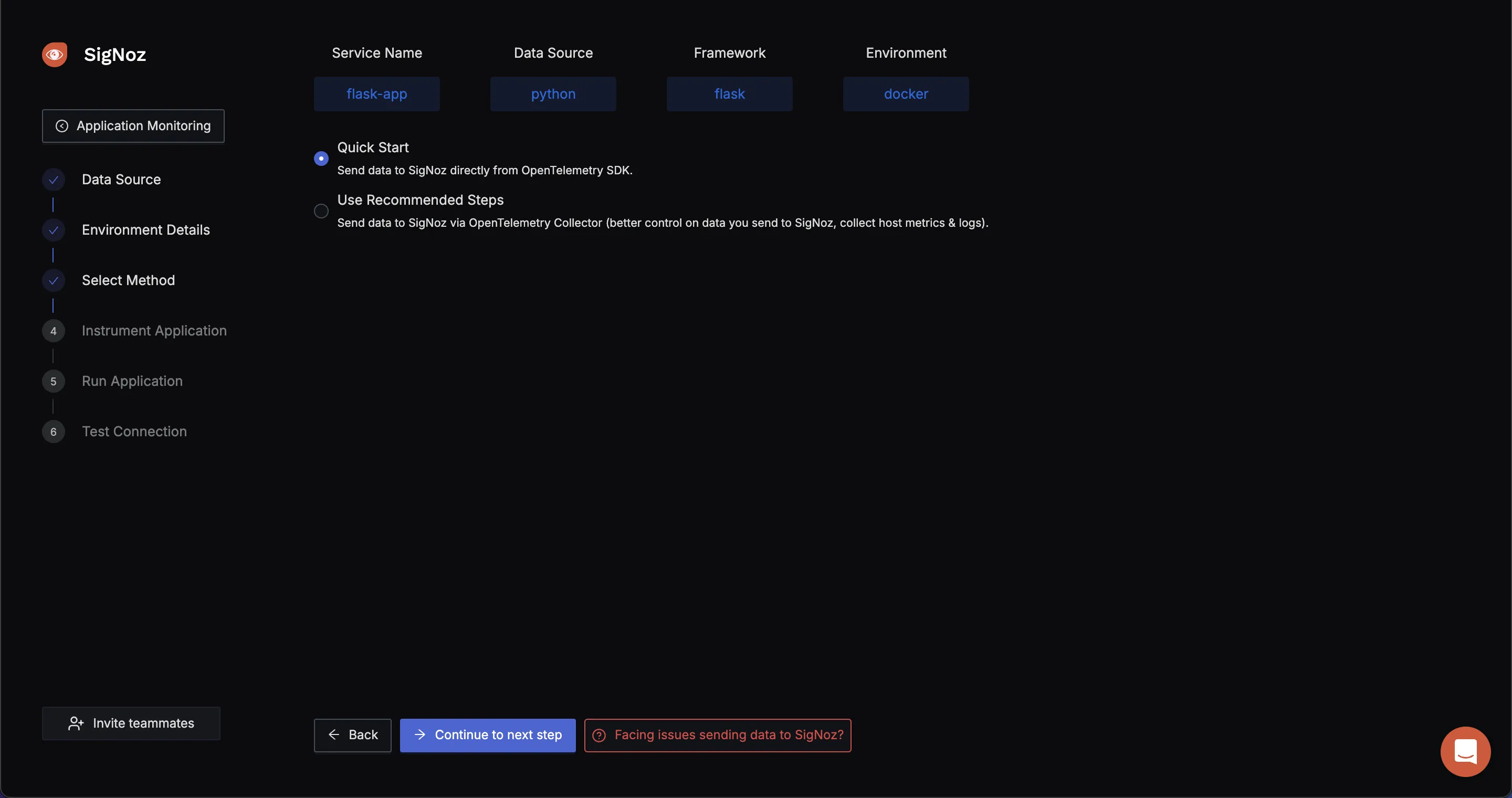Screen dimensions: 1512x798
Task: Open the Environment Details step
Action: tap(146, 230)
